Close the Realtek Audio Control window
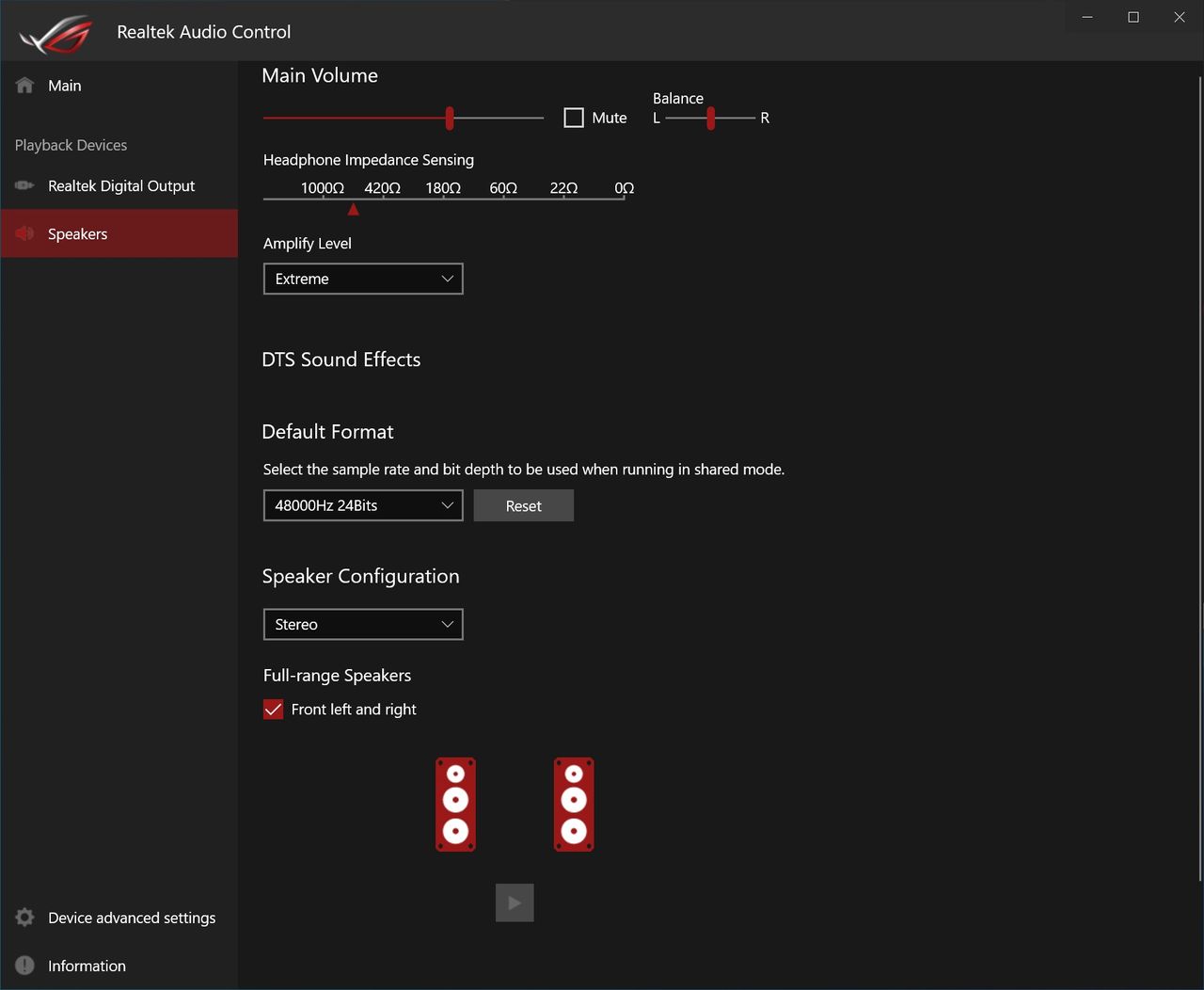The width and height of the screenshot is (1204, 990). (x=1180, y=17)
